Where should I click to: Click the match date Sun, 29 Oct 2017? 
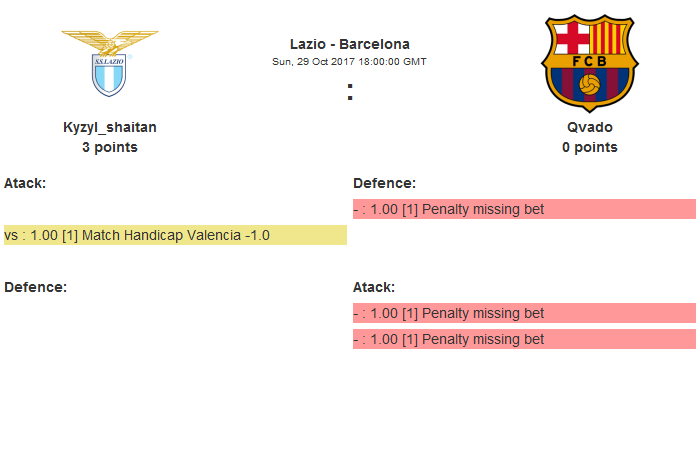tap(314, 61)
